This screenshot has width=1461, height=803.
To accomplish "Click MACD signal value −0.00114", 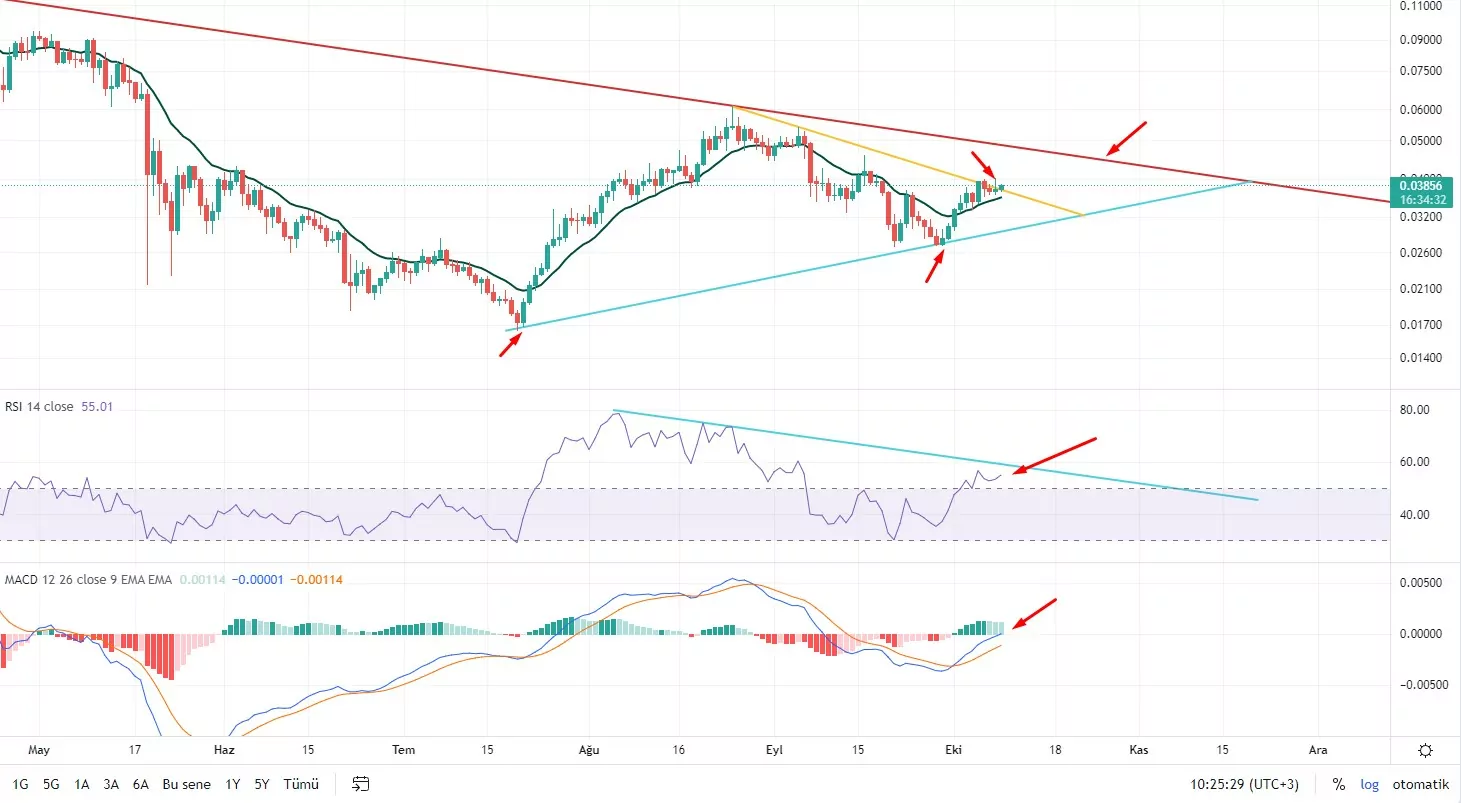I will click(x=316, y=579).
